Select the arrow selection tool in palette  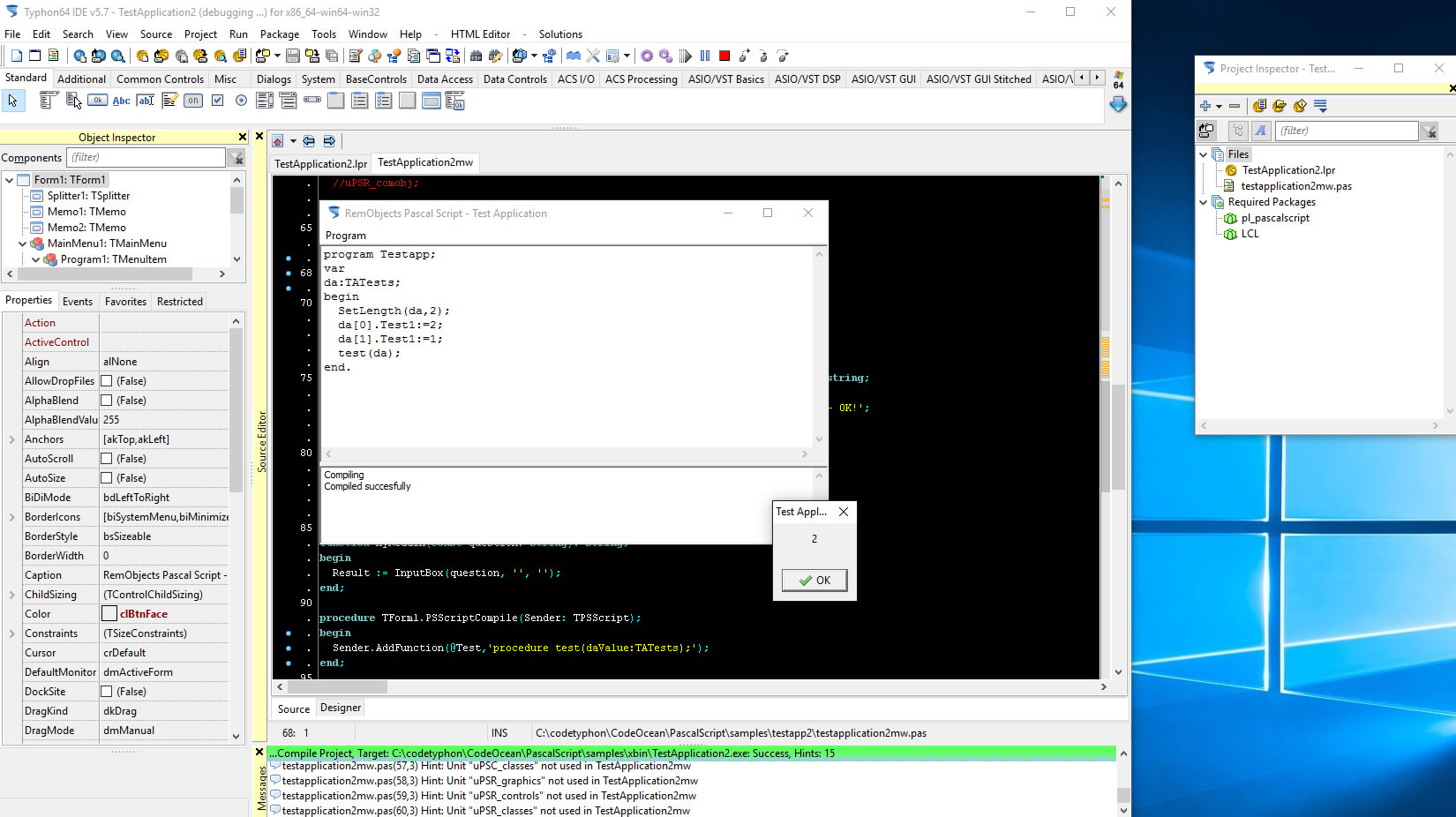(x=12, y=101)
